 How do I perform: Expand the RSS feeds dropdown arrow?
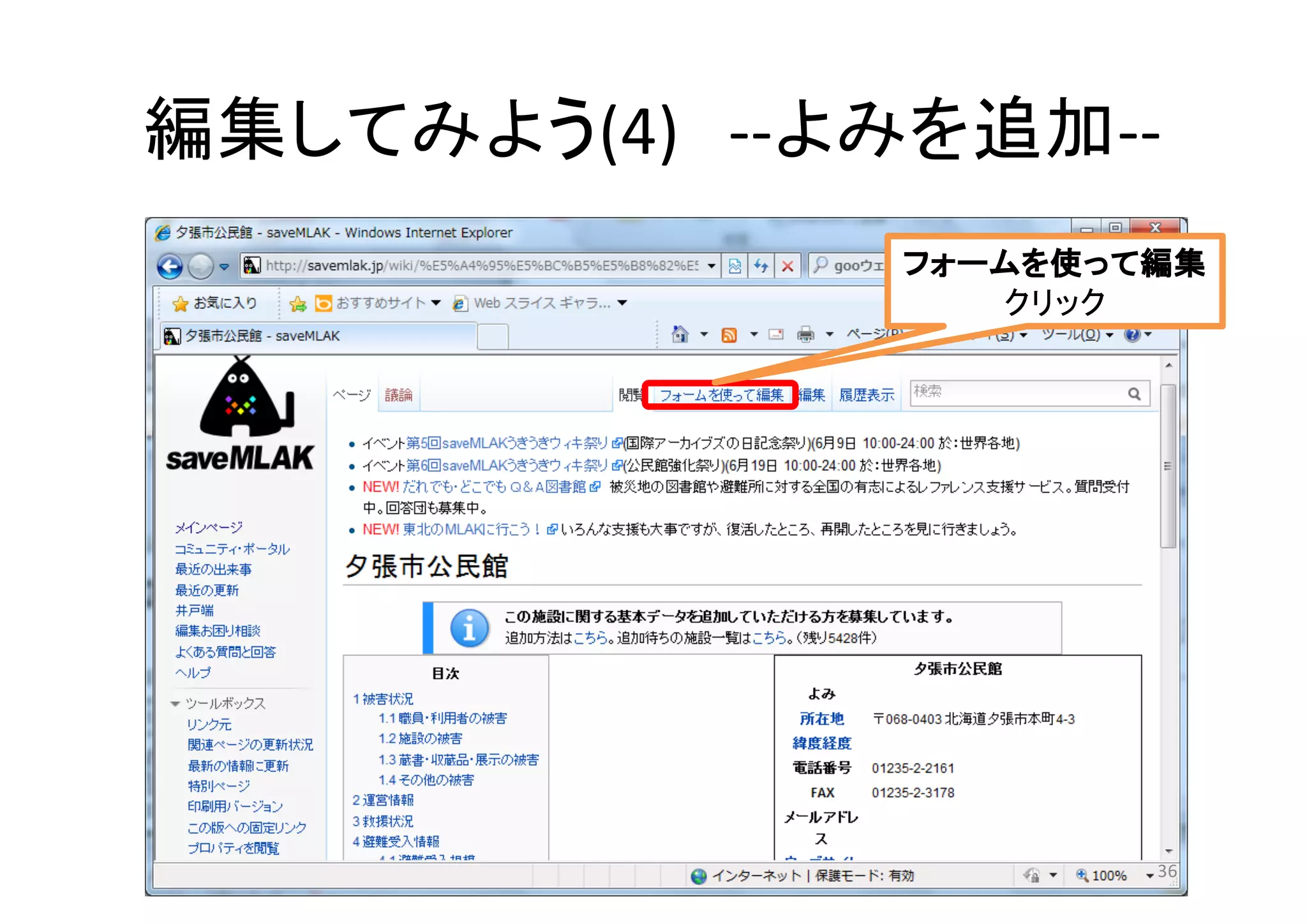[754, 334]
